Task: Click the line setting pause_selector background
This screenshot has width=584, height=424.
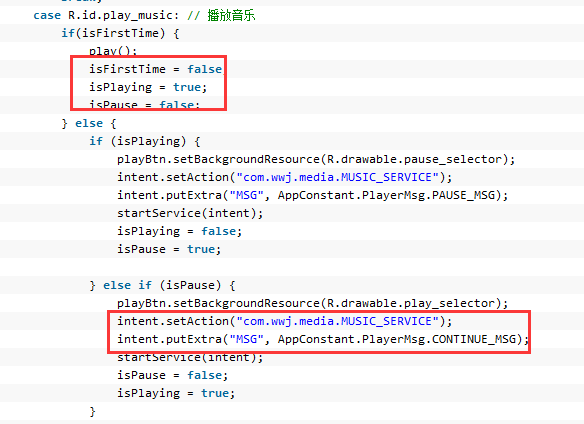Action: pos(316,159)
